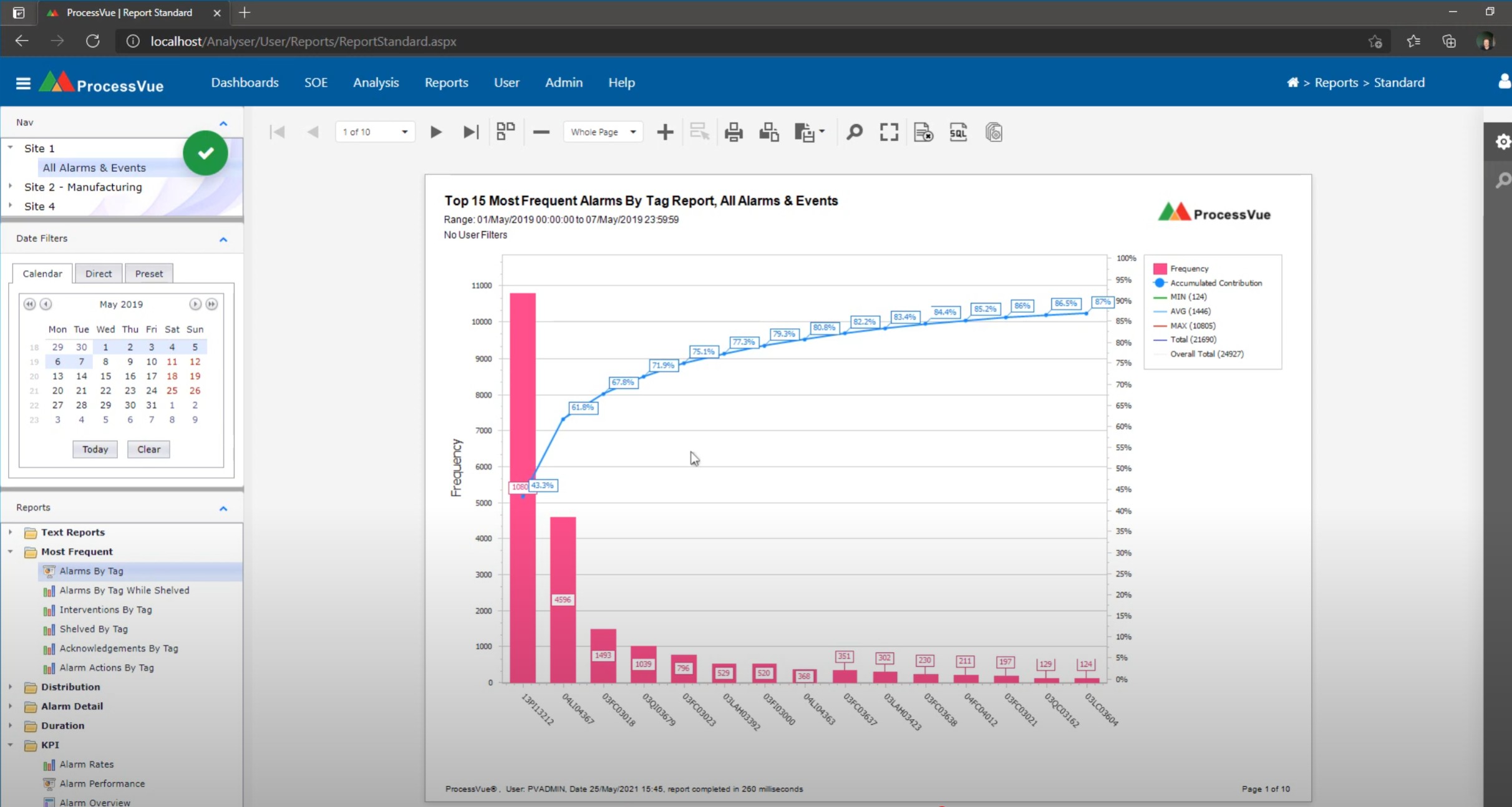Open the Help menu
The width and height of the screenshot is (1512, 807).
(x=621, y=82)
